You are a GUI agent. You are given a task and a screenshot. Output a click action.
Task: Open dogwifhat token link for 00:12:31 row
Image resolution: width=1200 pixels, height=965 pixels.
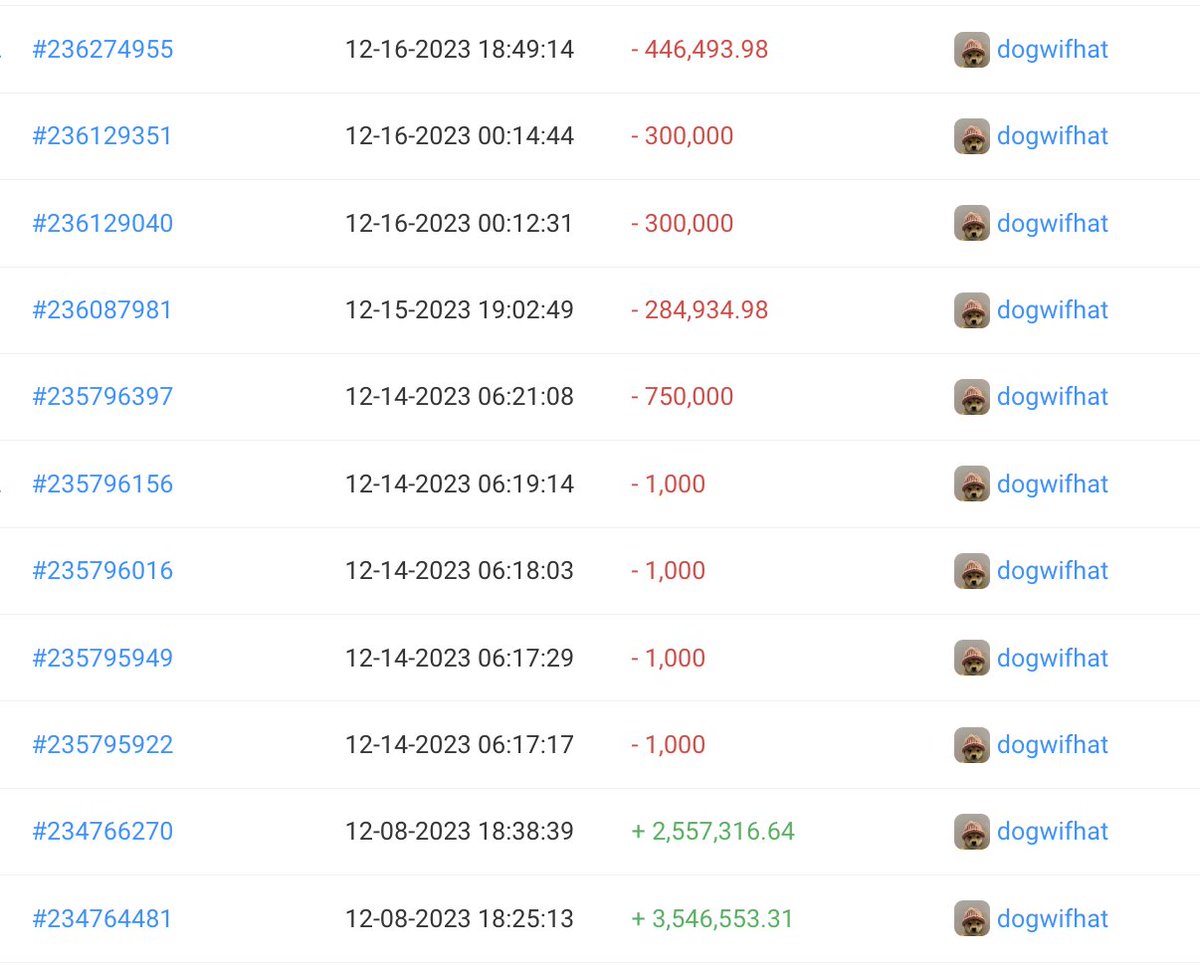[x=1053, y=223]
